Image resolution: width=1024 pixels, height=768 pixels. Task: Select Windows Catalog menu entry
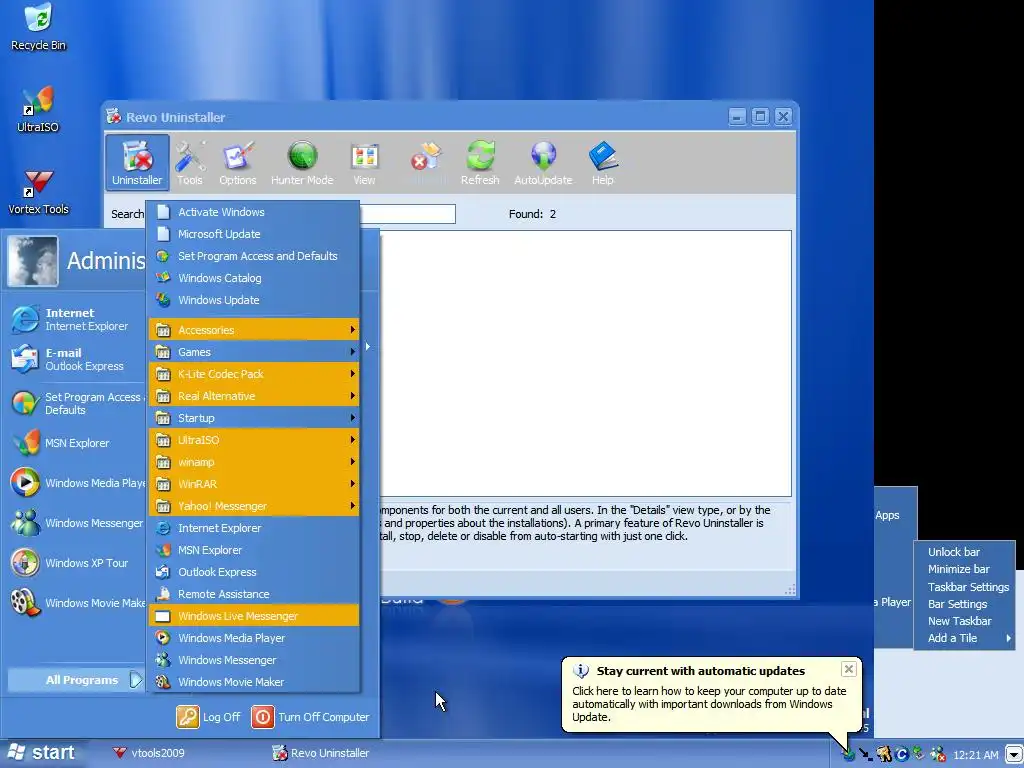(254, 278)
